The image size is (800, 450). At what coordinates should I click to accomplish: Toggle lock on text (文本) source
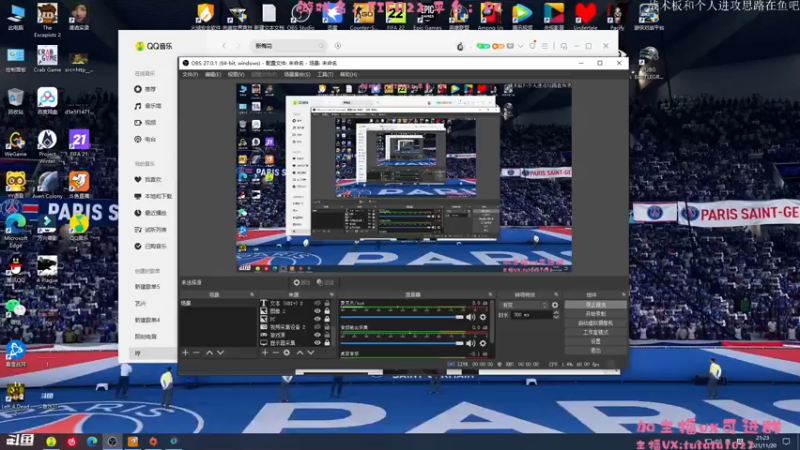click(x=327, y=303)
